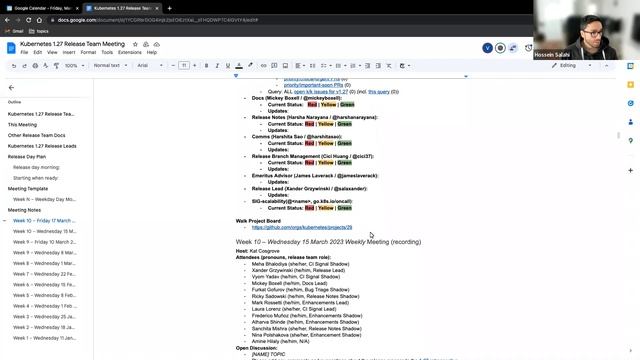Jump to Release Day Plan in outline
The image size is (640, 360).
click(27, 157)
